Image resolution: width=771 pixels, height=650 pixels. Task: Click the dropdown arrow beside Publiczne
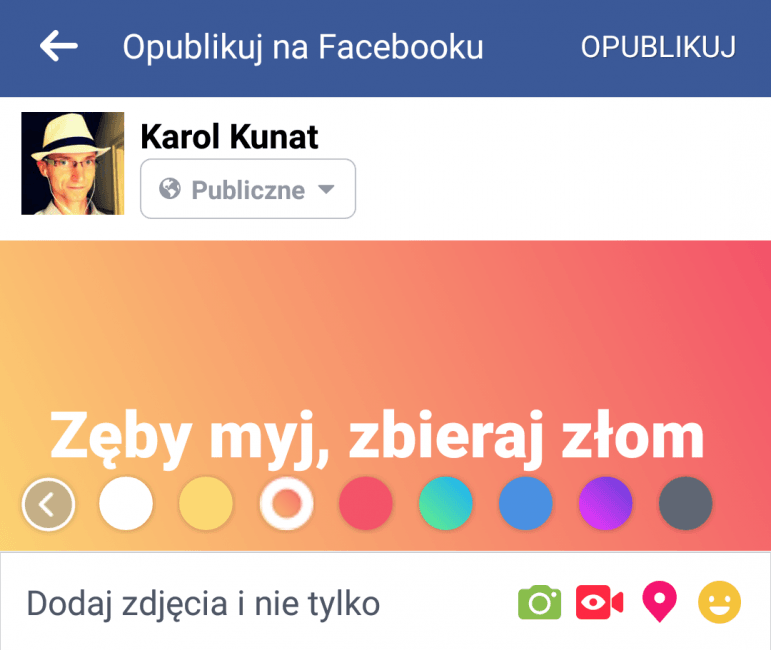pos(326,189)
